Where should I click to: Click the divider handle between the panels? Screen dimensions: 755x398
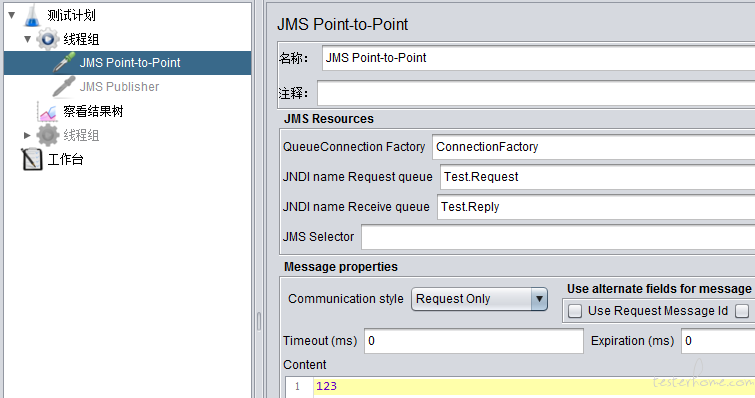coord(259,321)
